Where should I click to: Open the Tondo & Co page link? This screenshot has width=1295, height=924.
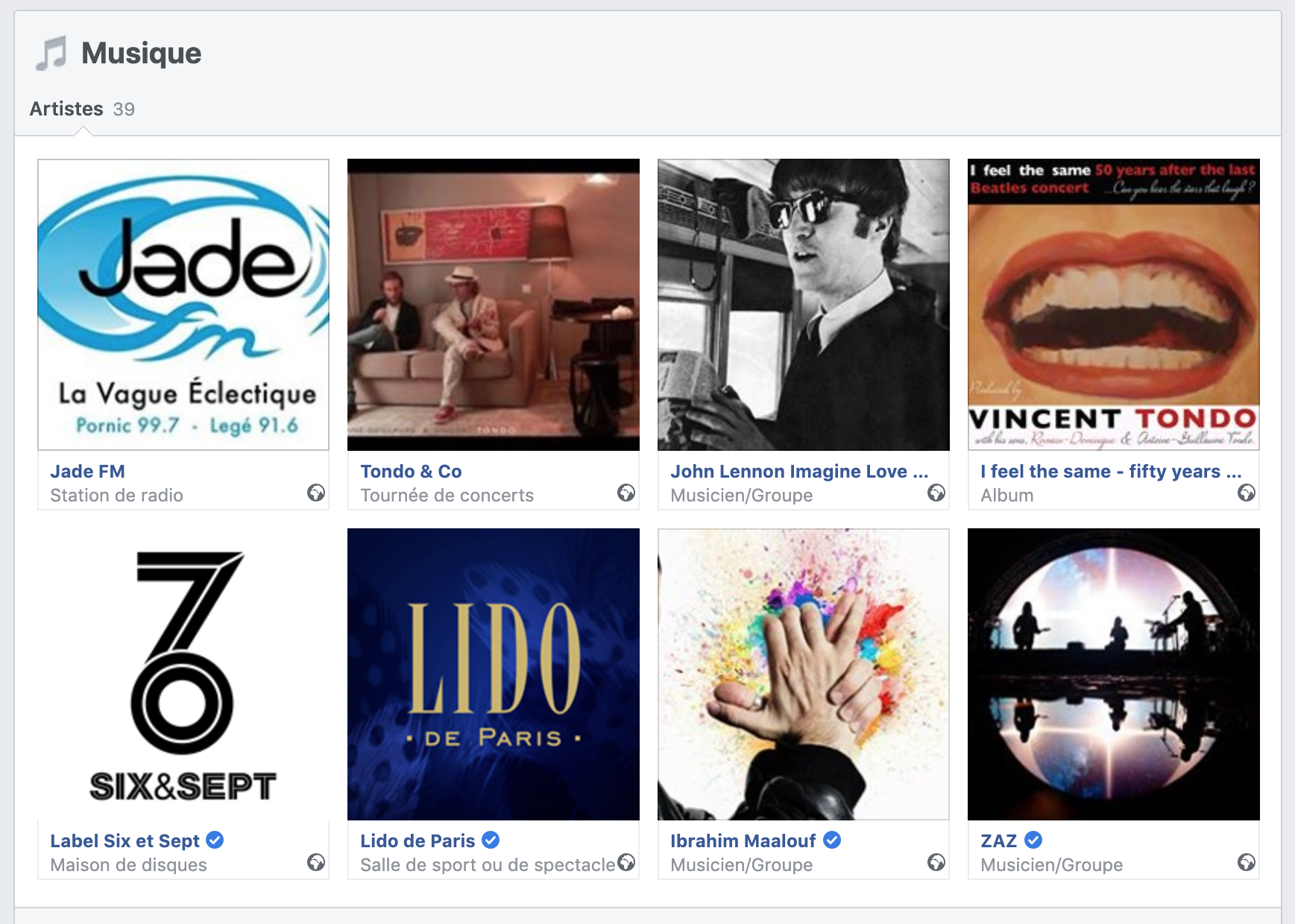(x=411, y=472)
